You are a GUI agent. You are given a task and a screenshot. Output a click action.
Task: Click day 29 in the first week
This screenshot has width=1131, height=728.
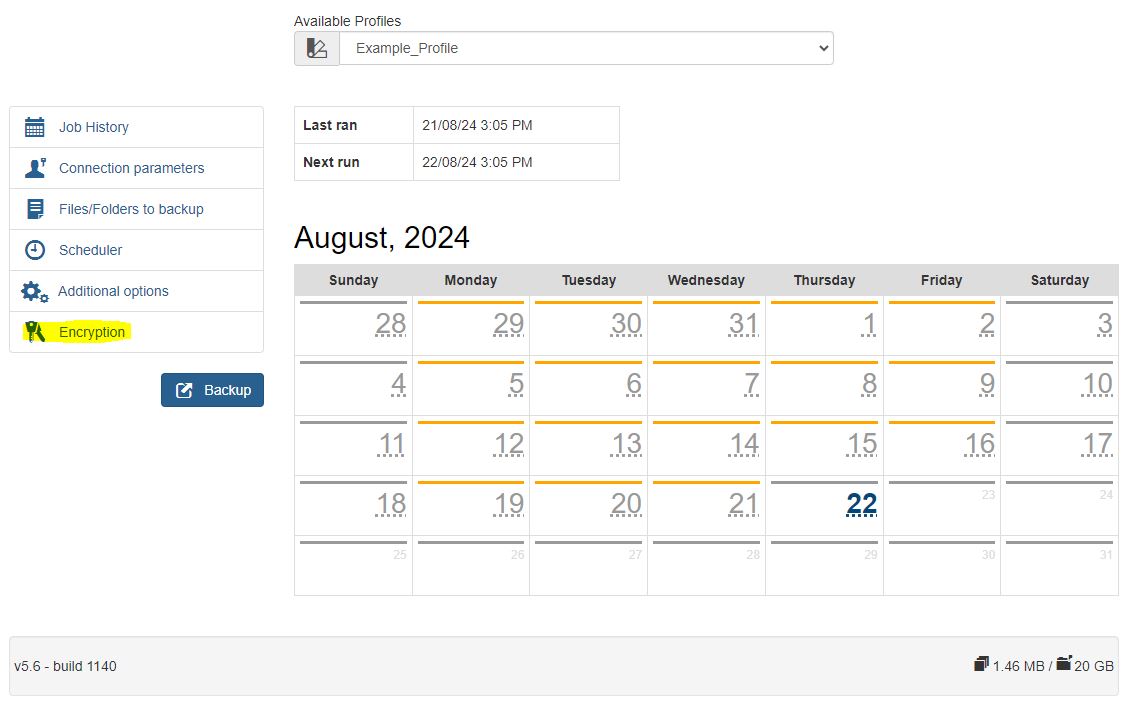point(508,325)
